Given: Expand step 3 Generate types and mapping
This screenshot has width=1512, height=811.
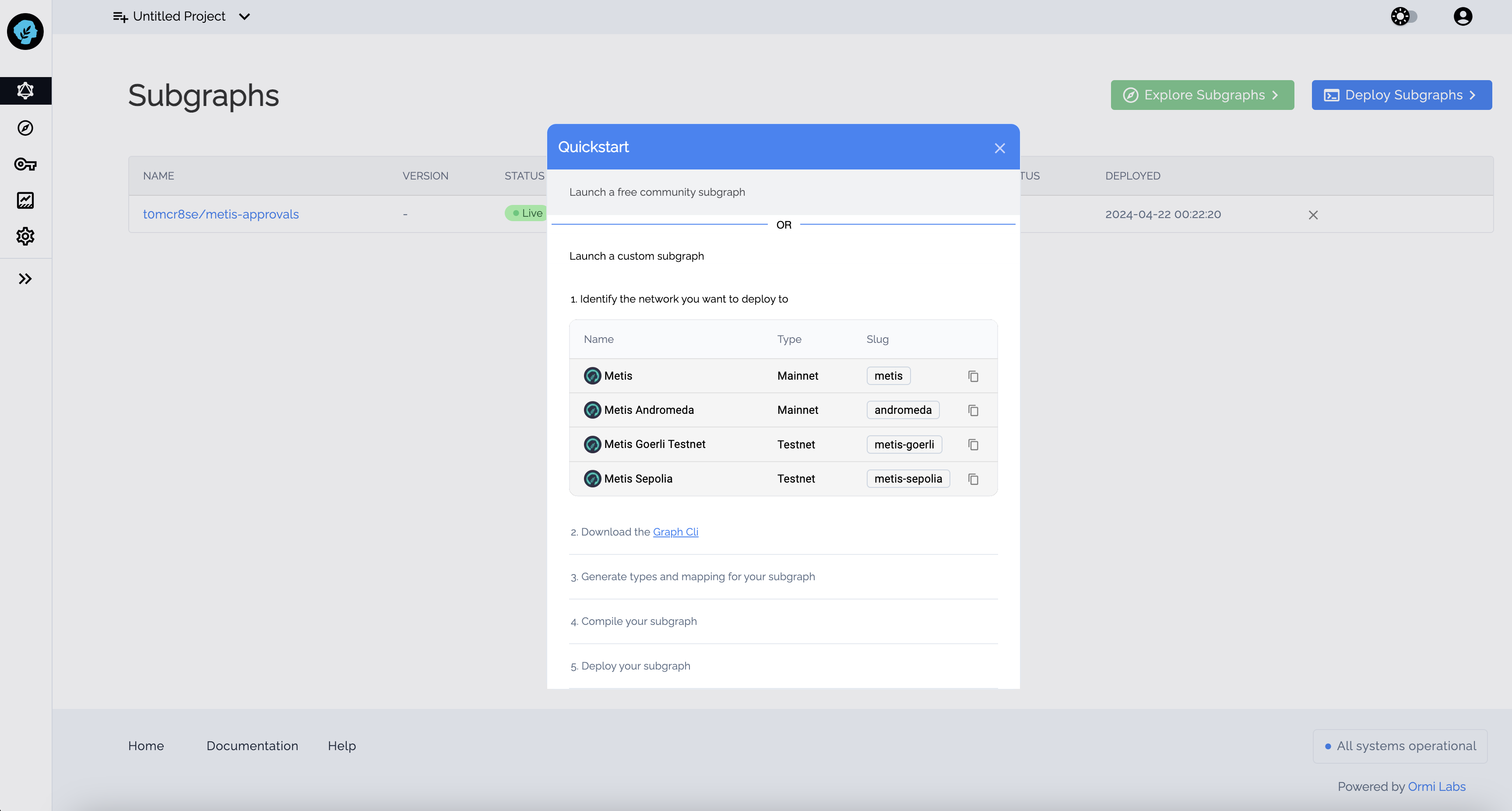Looking at the screenshot, I should (x=783, y=577).
